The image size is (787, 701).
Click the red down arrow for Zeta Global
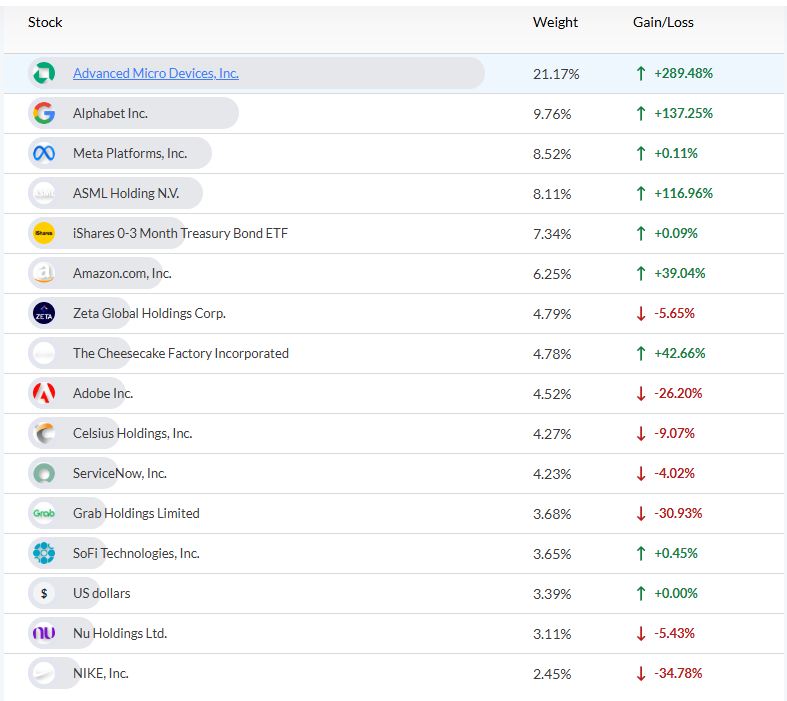coord(640,314)
